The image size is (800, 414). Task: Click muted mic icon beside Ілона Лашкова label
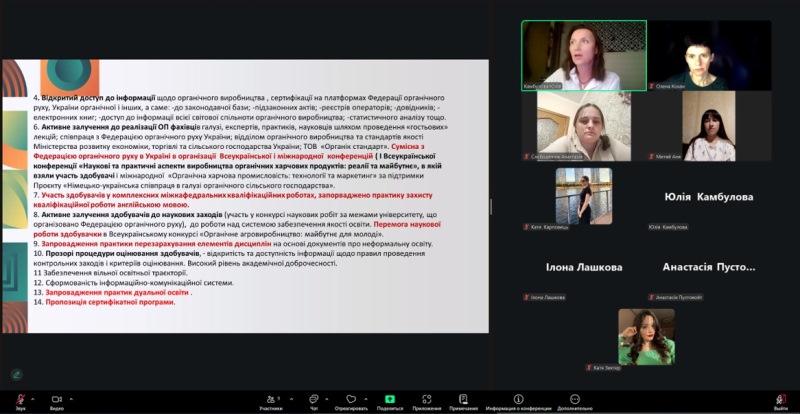tap(526, 297)
